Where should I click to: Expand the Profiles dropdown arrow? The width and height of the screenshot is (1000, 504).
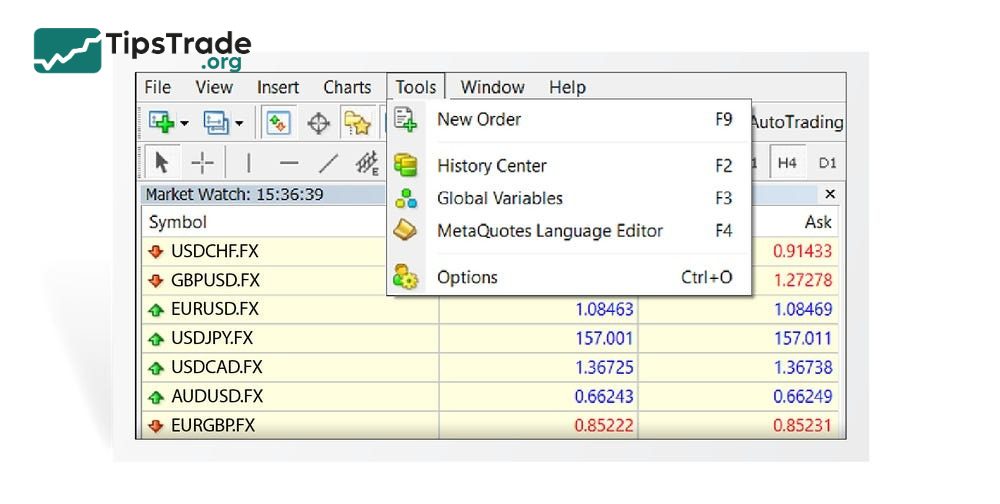point(239,124)
